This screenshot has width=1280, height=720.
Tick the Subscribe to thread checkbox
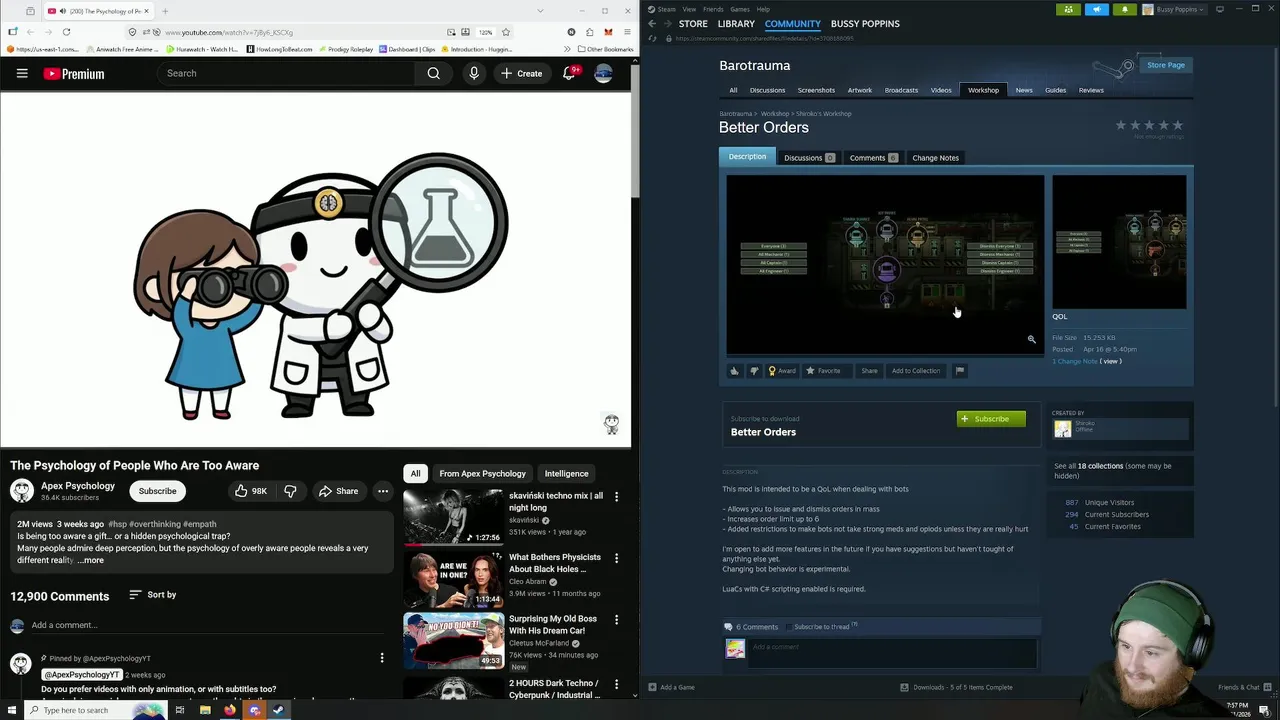789,627
